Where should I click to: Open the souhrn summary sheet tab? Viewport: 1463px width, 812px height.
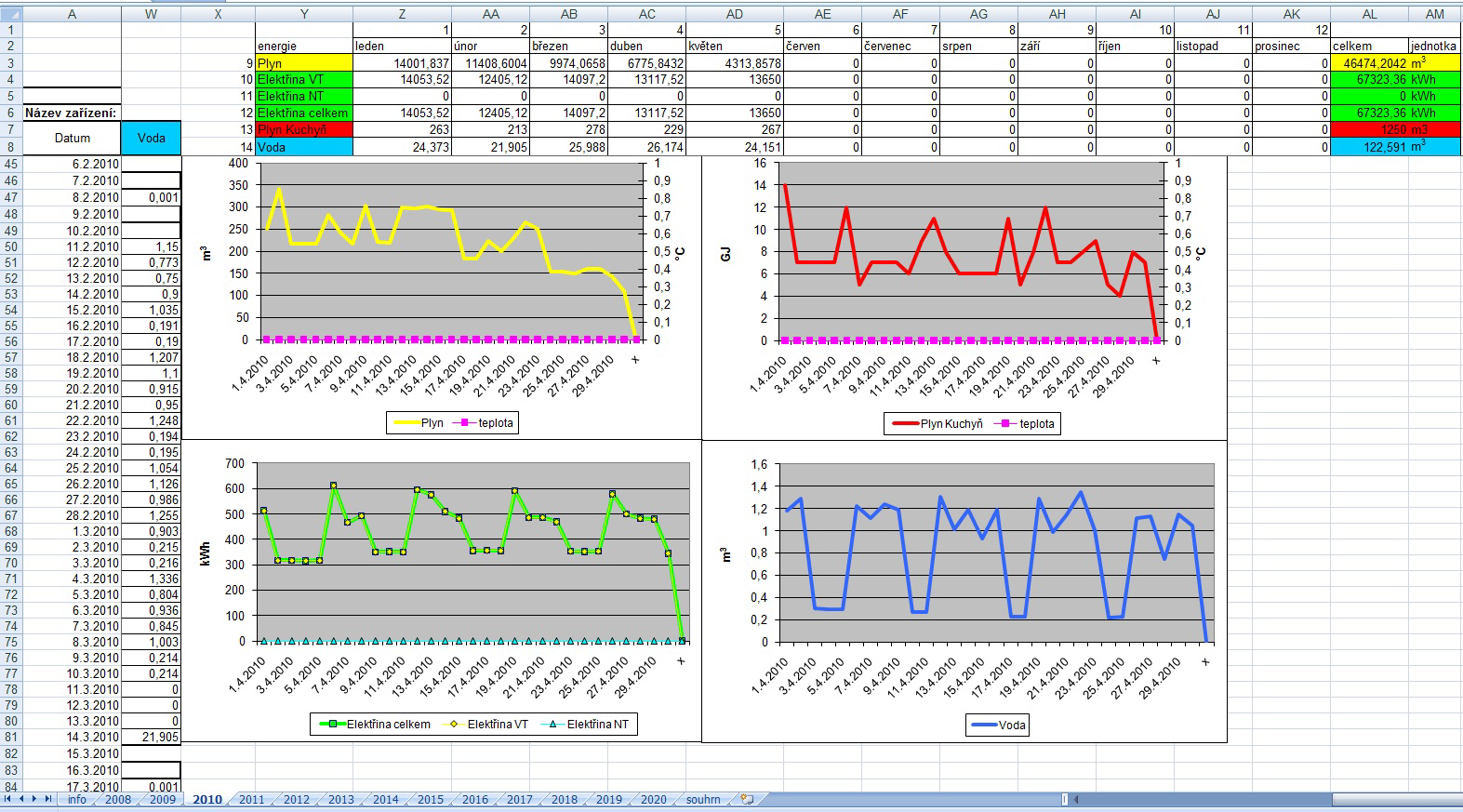click(x=704, y=799)
